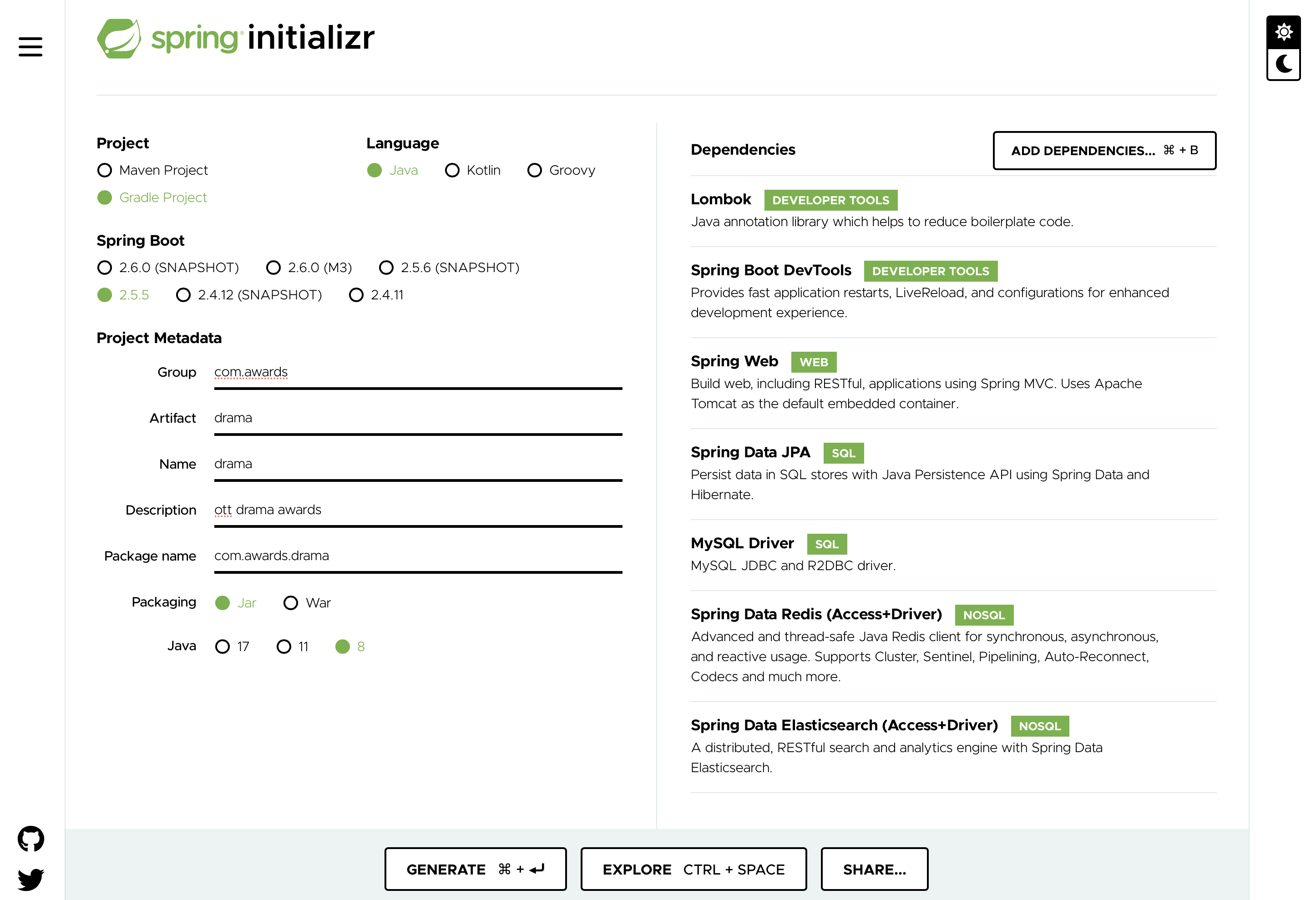Viewport: 1316px width, 900px height.
Task: Choose Kotlin as language
Action: tap(473, 170)
